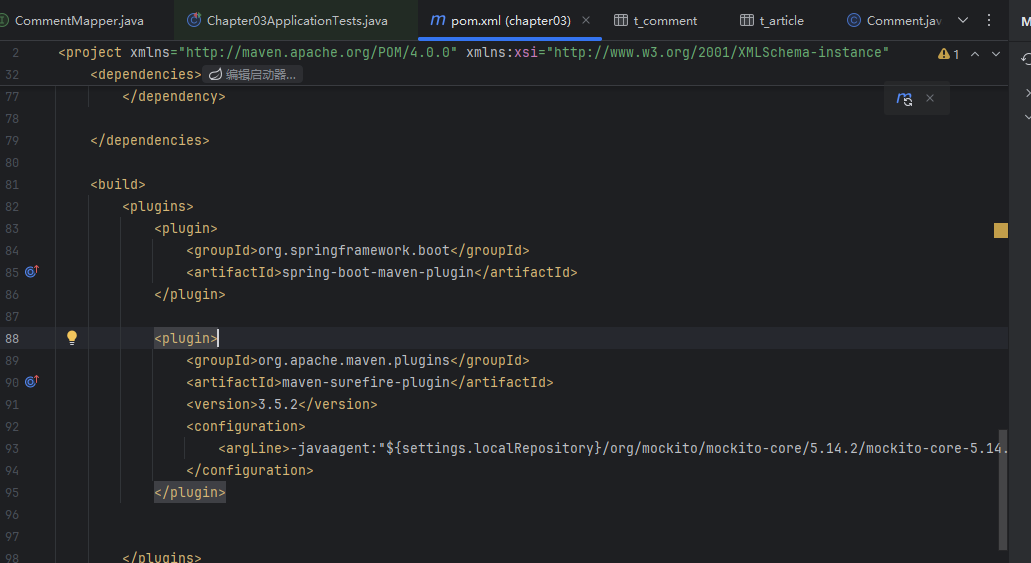Click the <plugins> tag on line 82
This screenshot has width=1031, height=563.
pyautogui.click(x=158, y=207)
